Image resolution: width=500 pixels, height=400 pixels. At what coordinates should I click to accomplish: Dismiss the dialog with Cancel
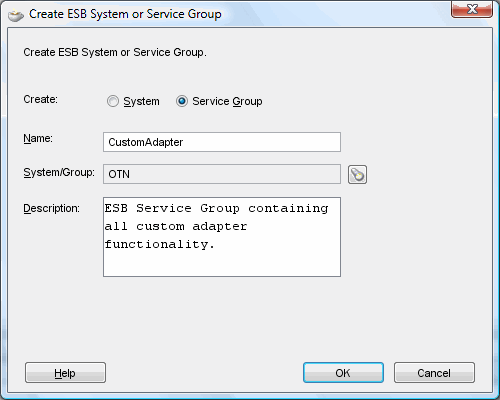tap(434, 373)
